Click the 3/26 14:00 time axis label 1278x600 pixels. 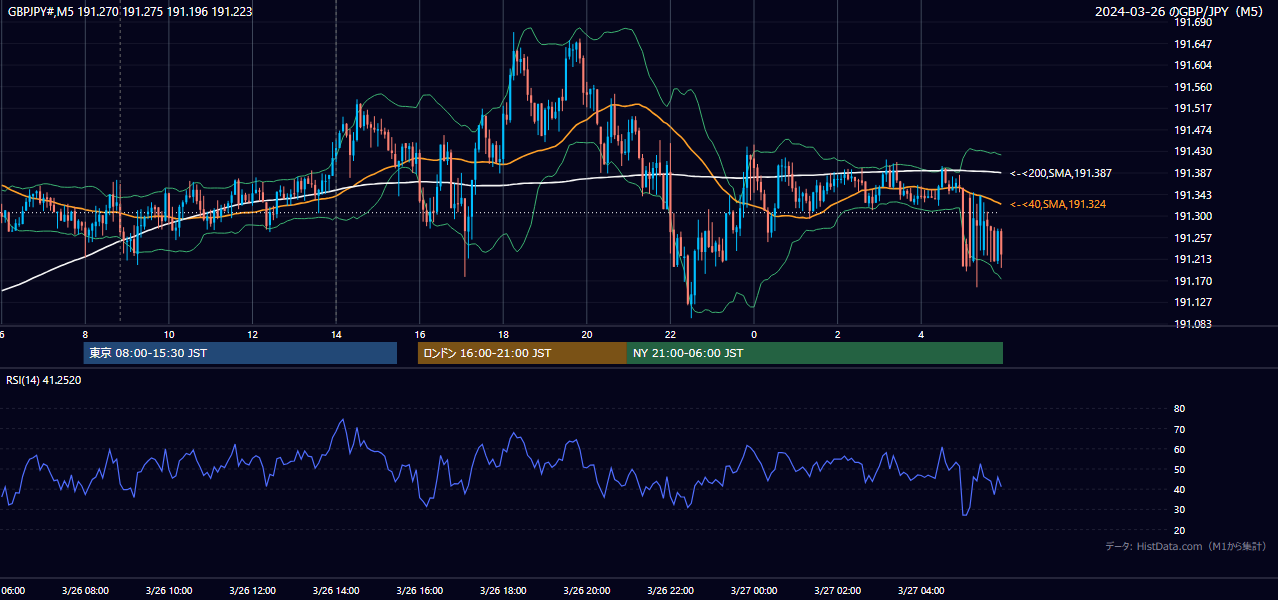(x=336, y=591)
